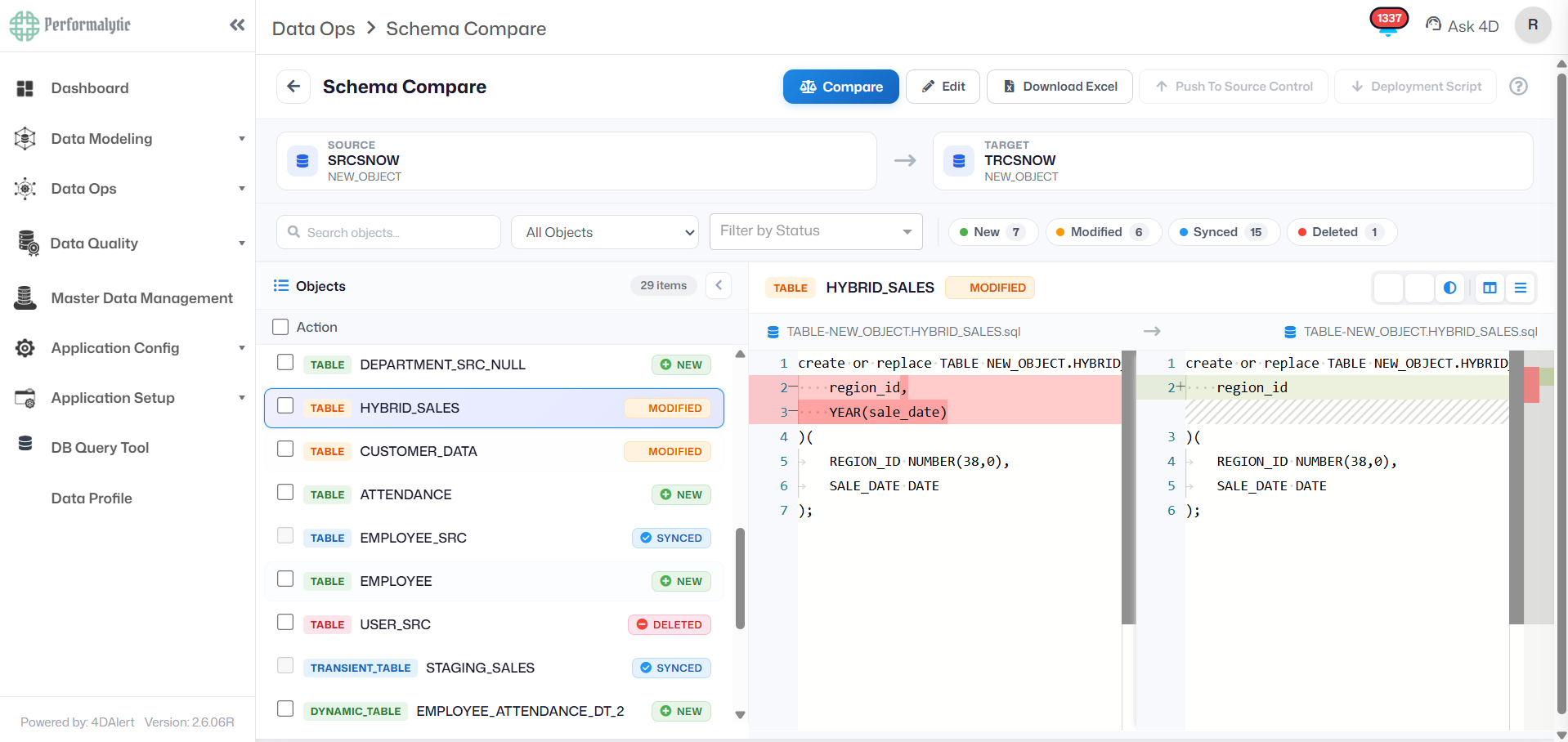Switch to side-by-side diff view
This screenshot has height=742, width=1568.
[x=1490, y=288]
